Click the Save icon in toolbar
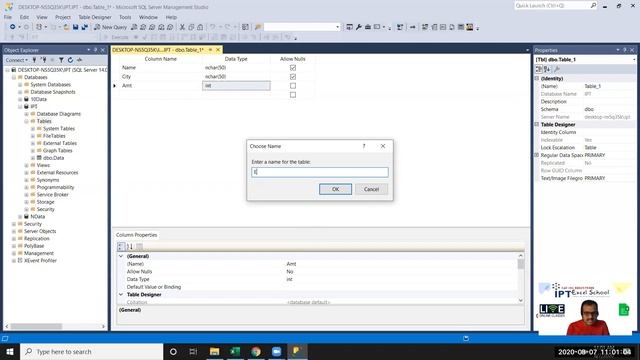 click(x=76, y=27)
